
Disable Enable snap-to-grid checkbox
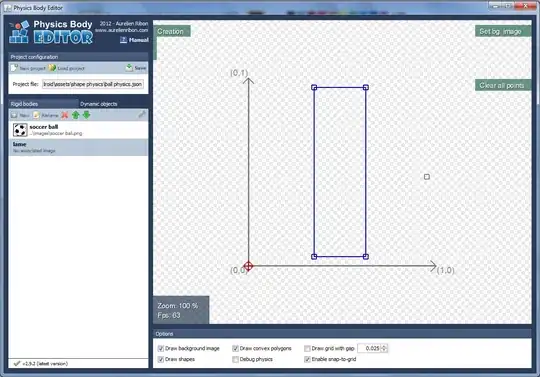pos(307,359)
